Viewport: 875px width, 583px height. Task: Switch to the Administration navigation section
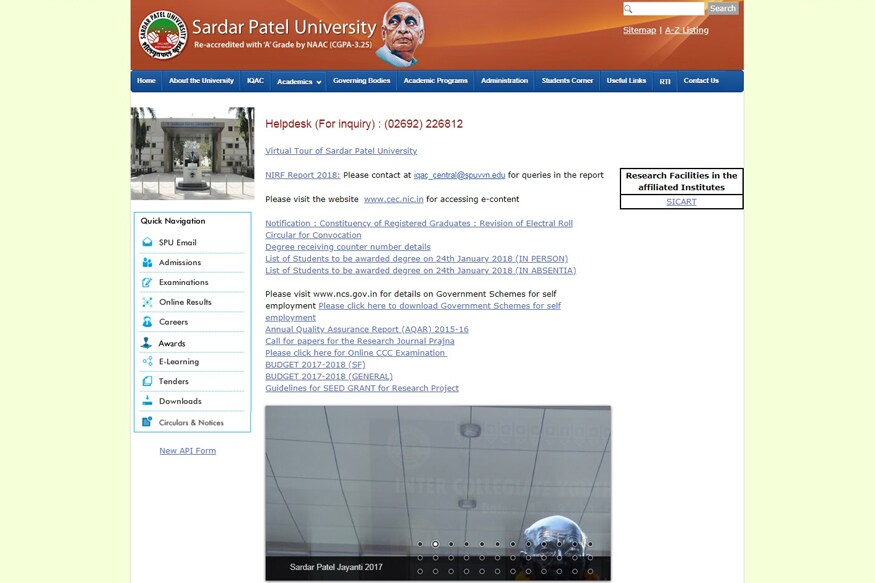coord(505,81)
